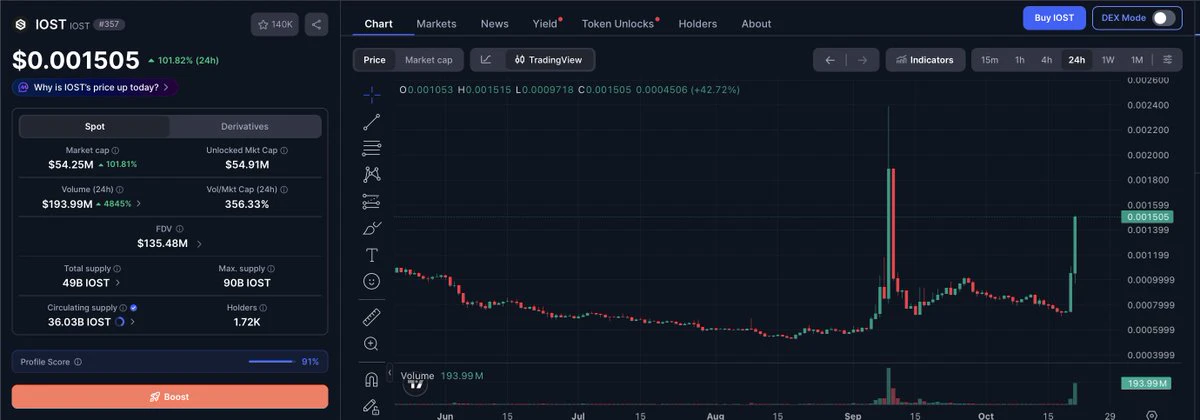This screenshot has height=420, width=1200.
Task: Select the Price chart mode
Action: coord(375,60)
